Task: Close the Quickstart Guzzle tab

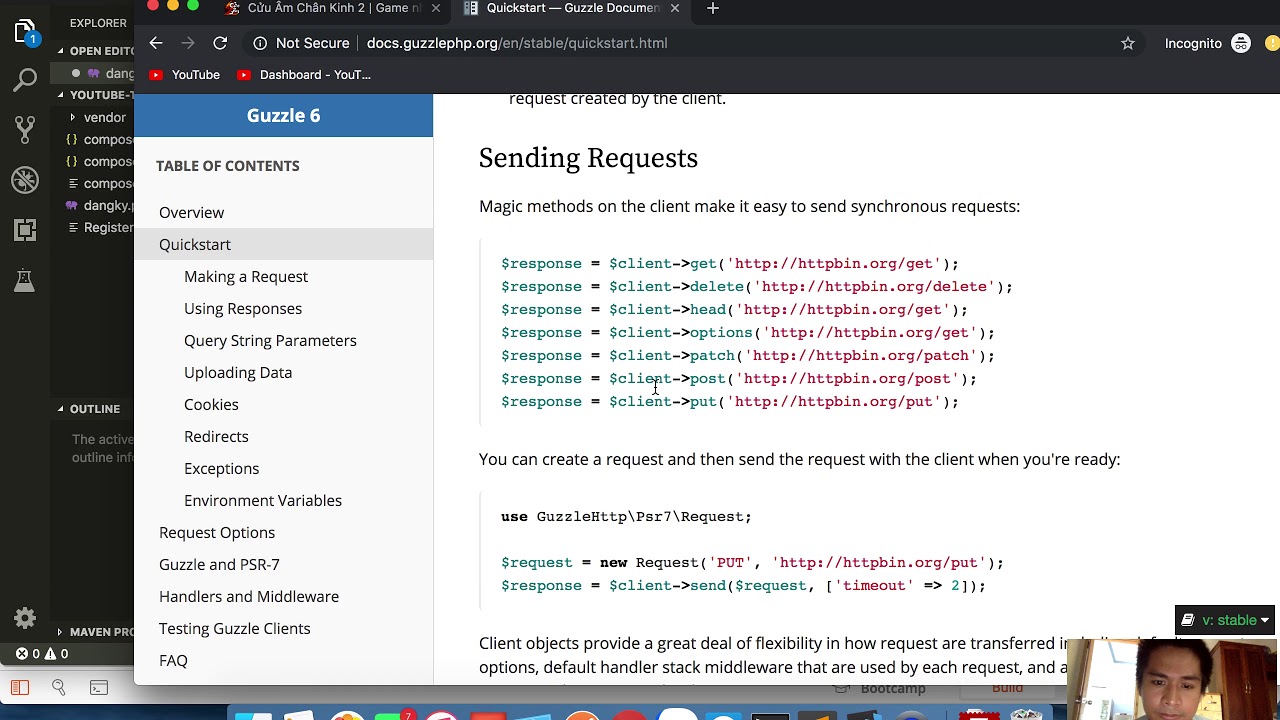Action: pos(675,8)
